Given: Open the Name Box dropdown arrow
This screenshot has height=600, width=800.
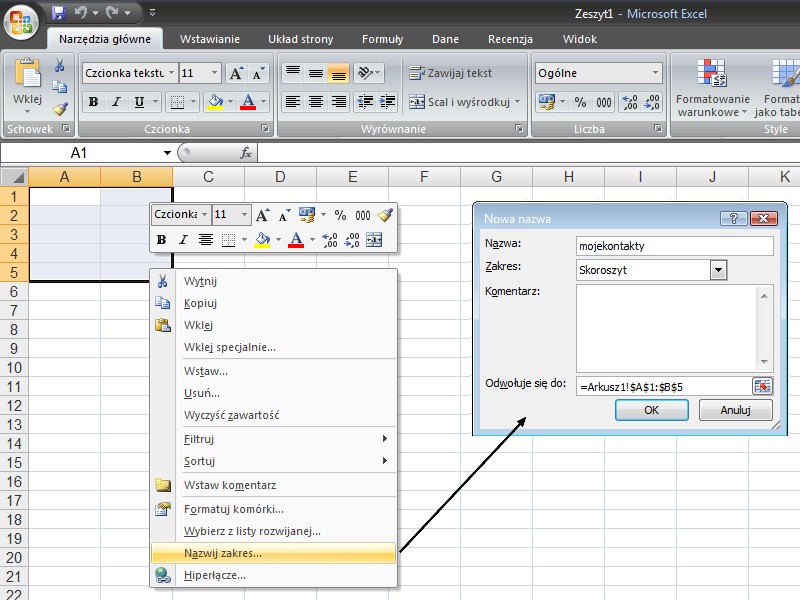Looking at the screenshot, I should click(x=167, y=153).
